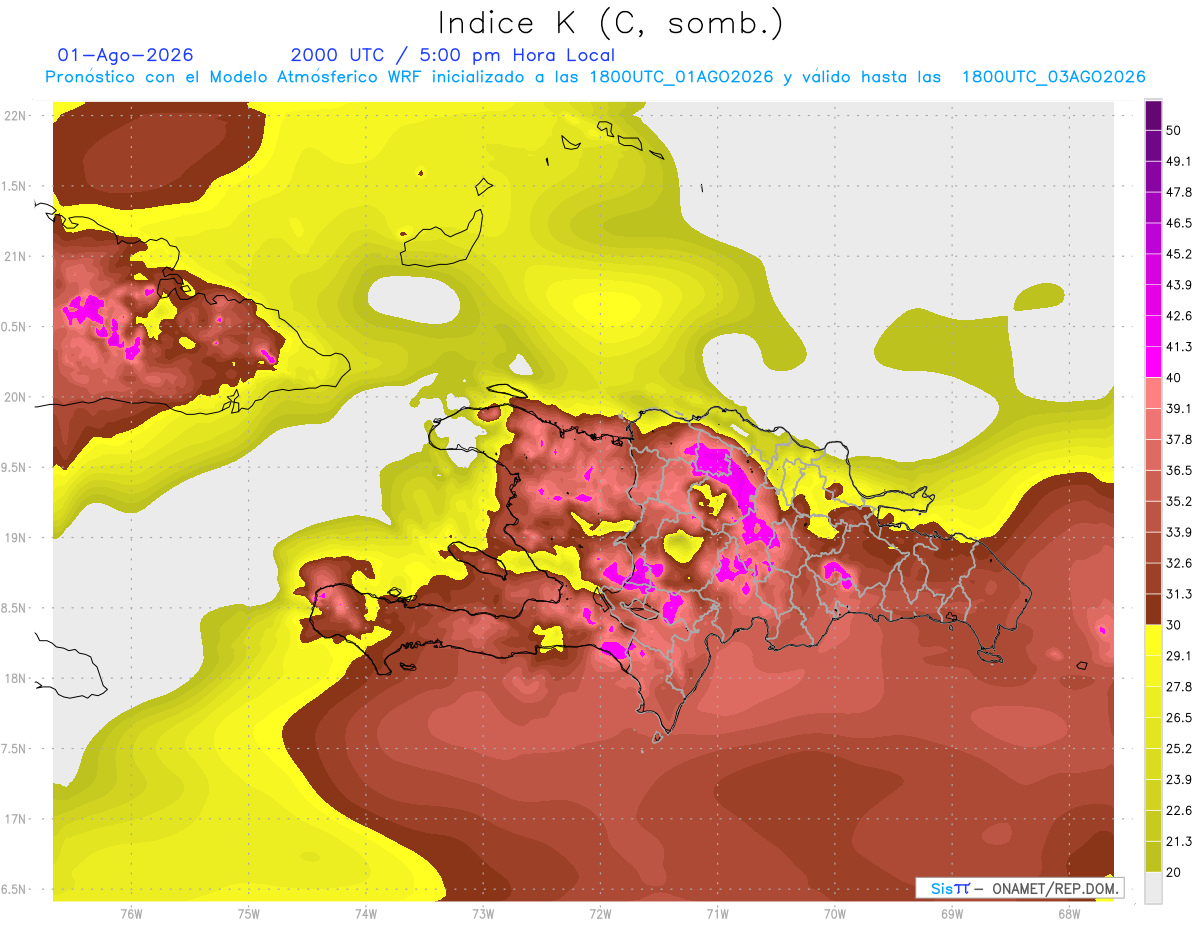Click the legend value 45.2

point(1179,254)
